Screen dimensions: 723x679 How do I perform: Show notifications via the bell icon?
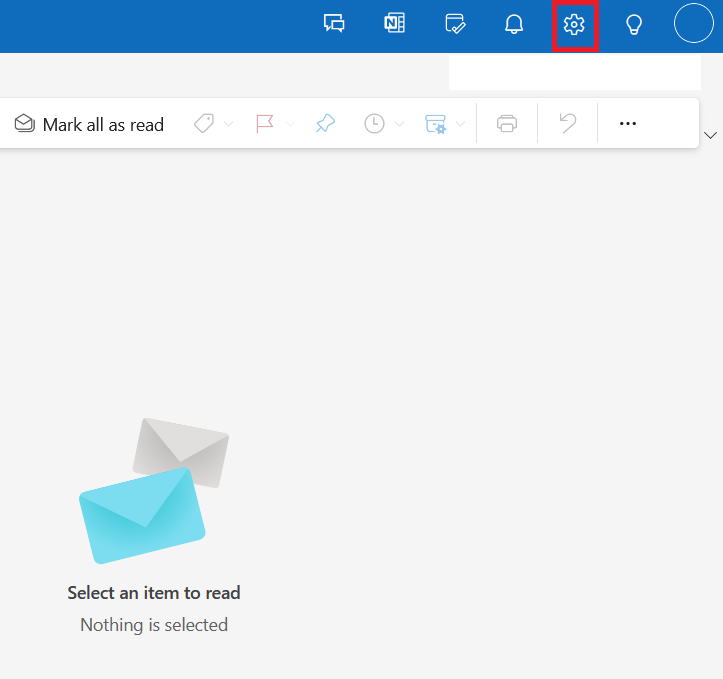tap(514, 24)
